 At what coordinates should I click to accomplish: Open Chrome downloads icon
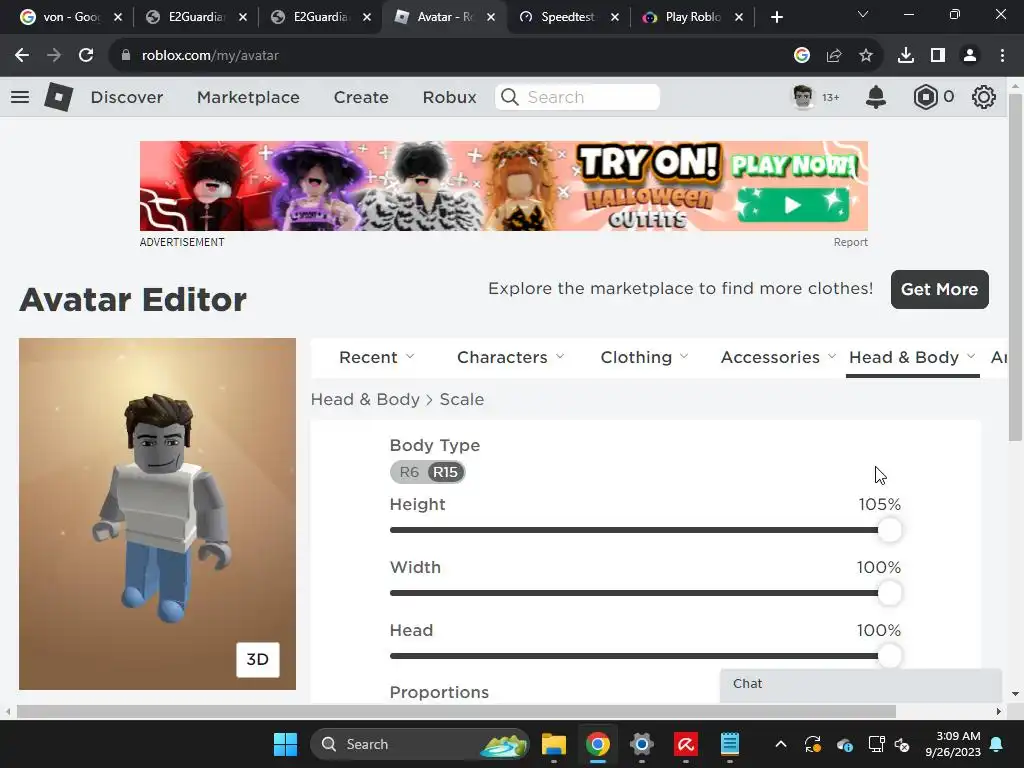point(906,56)
